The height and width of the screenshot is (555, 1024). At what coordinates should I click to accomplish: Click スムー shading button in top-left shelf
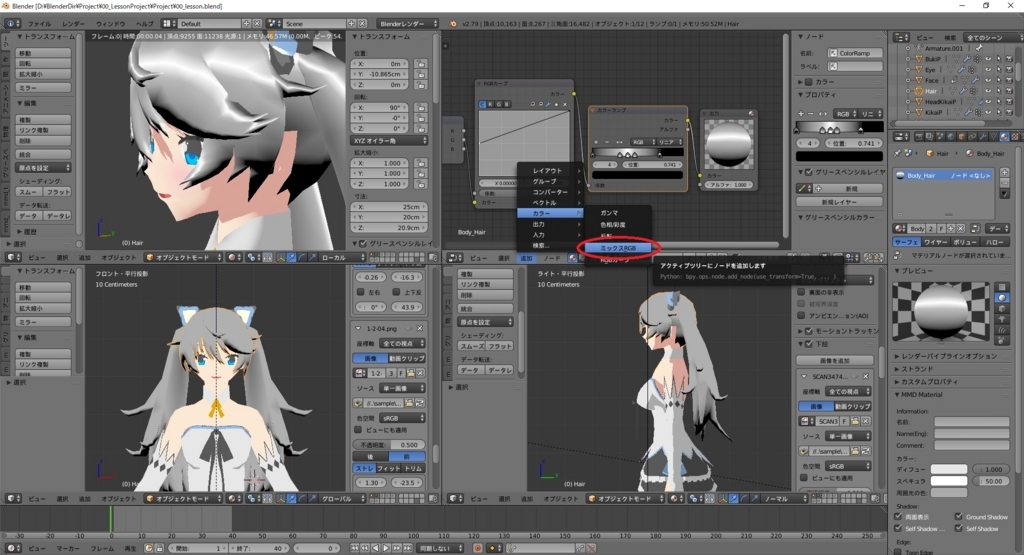[x=29, y=192]
